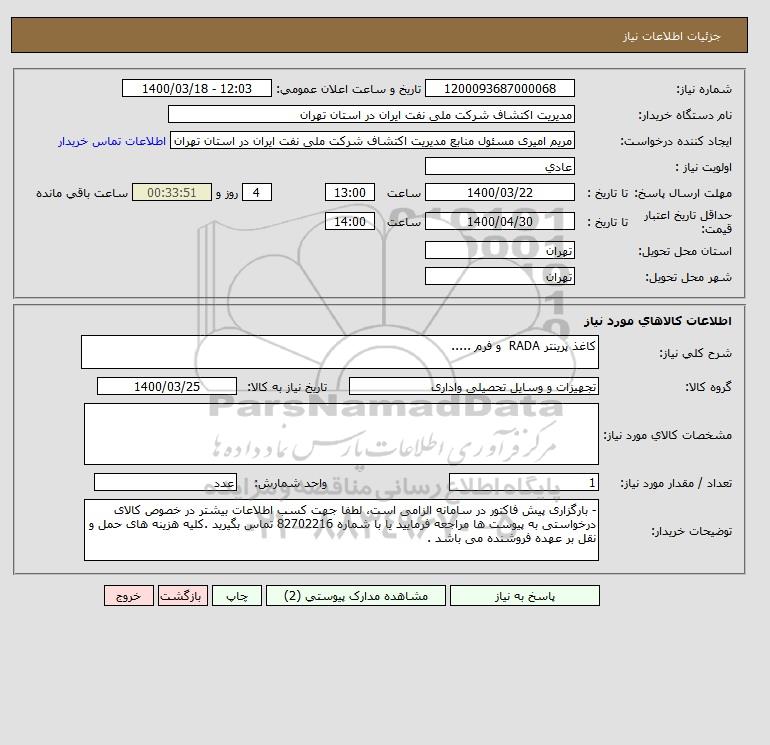The height and width of the screenshot is (745, 770).
Task: Click the خروج exit button
Action: (x=129, y=596)
